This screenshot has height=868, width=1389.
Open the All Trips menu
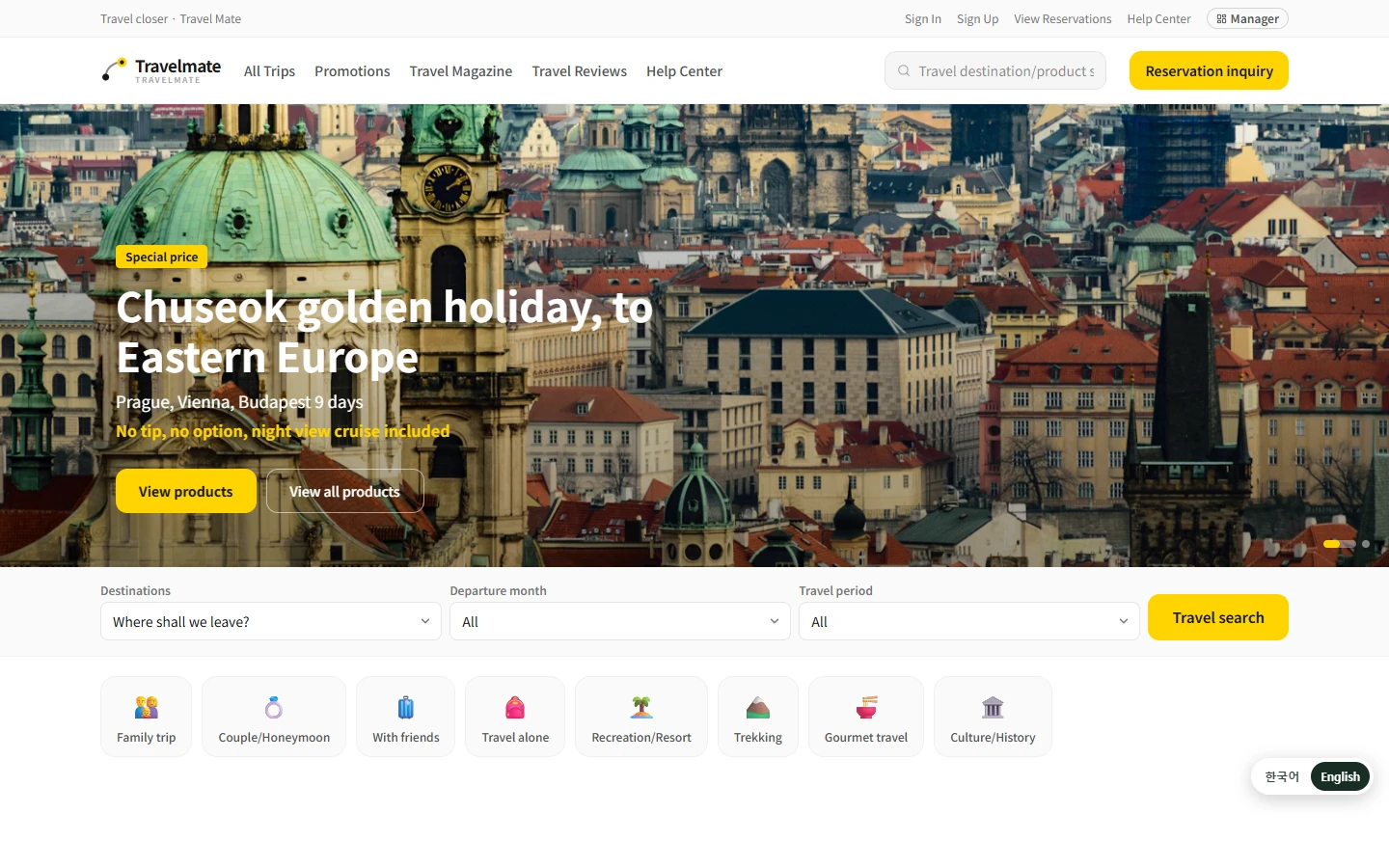tap(269, 71)
